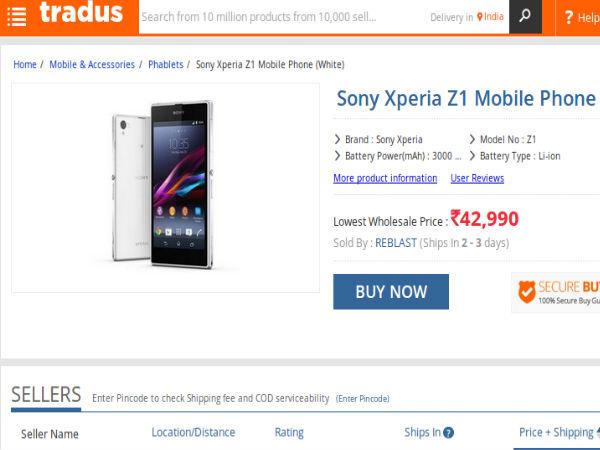Open the User Reviews link
The image size is (600, 450).
point(477,178)
